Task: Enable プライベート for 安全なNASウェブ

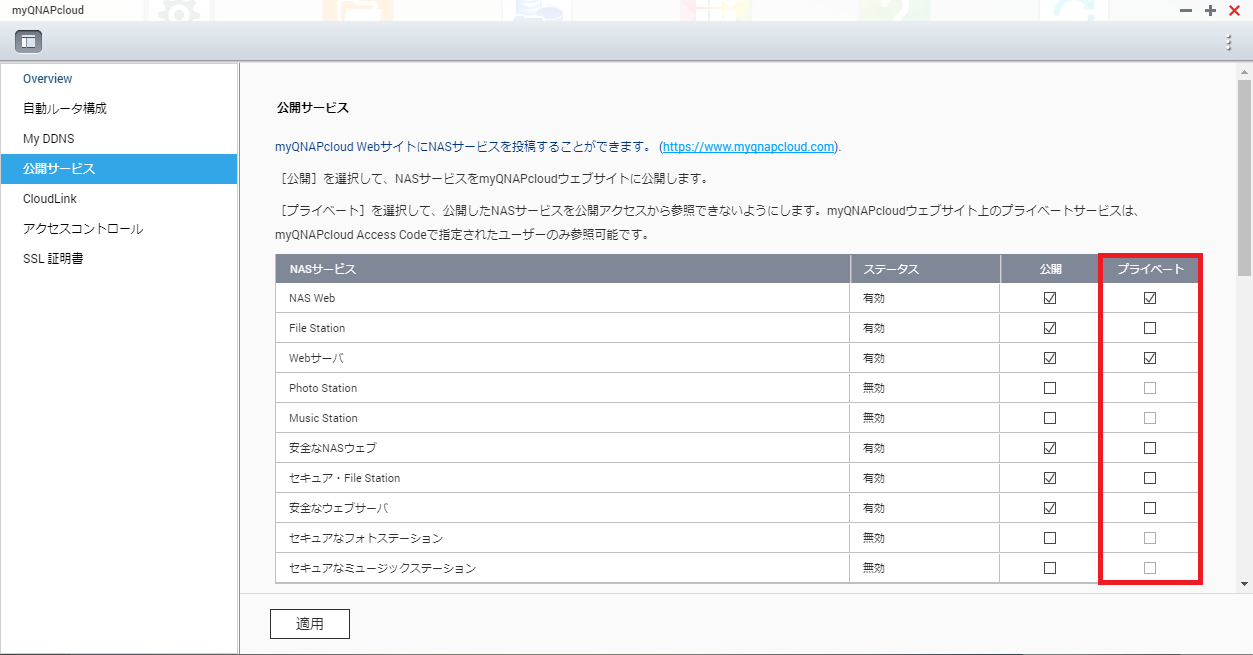Action: pyautogui.click(x=1150, y=448)
